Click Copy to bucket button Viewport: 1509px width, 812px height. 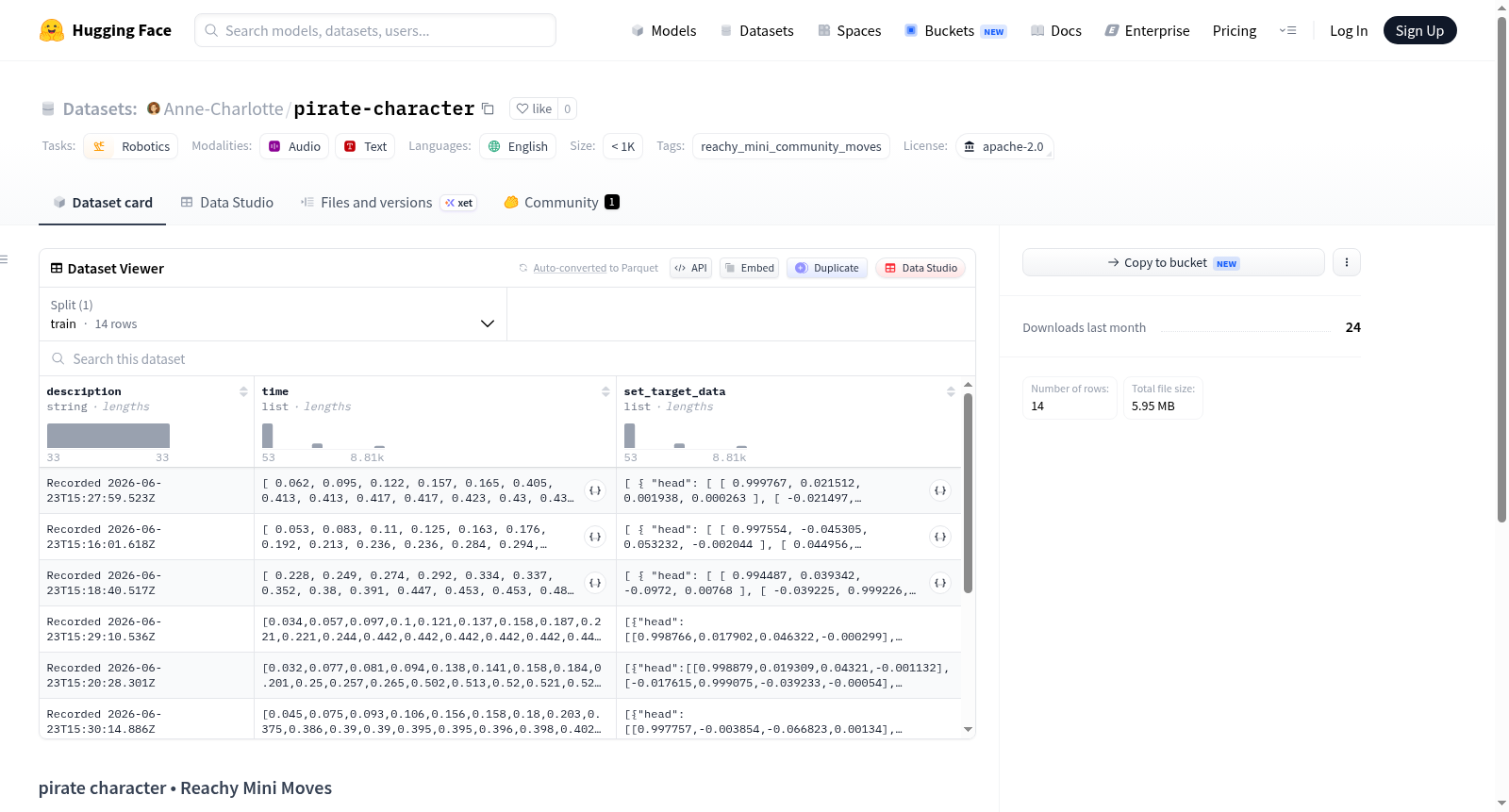(x=1173, y=262)
